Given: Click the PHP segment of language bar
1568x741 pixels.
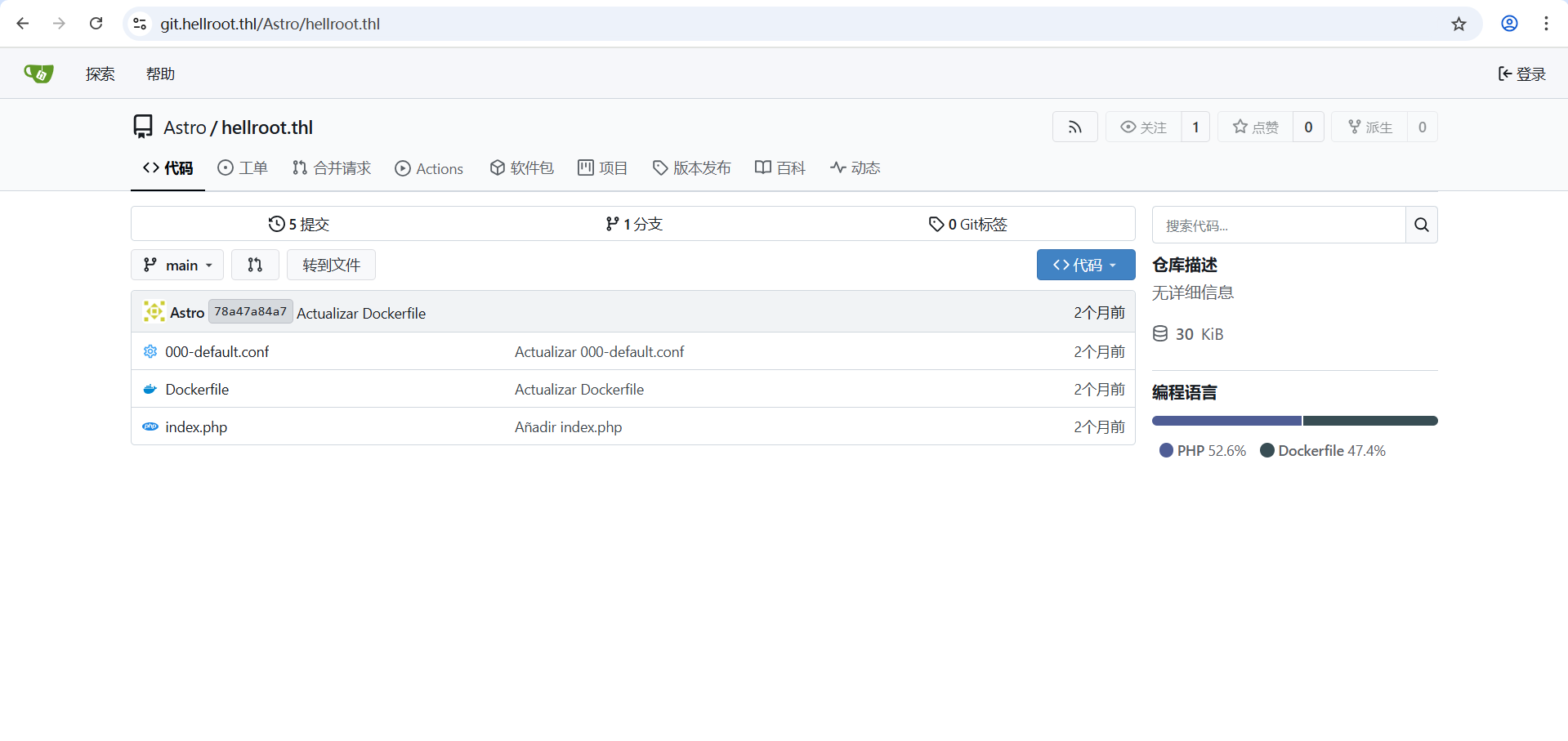Looking at the screenshot, I should pos(1226,421).
